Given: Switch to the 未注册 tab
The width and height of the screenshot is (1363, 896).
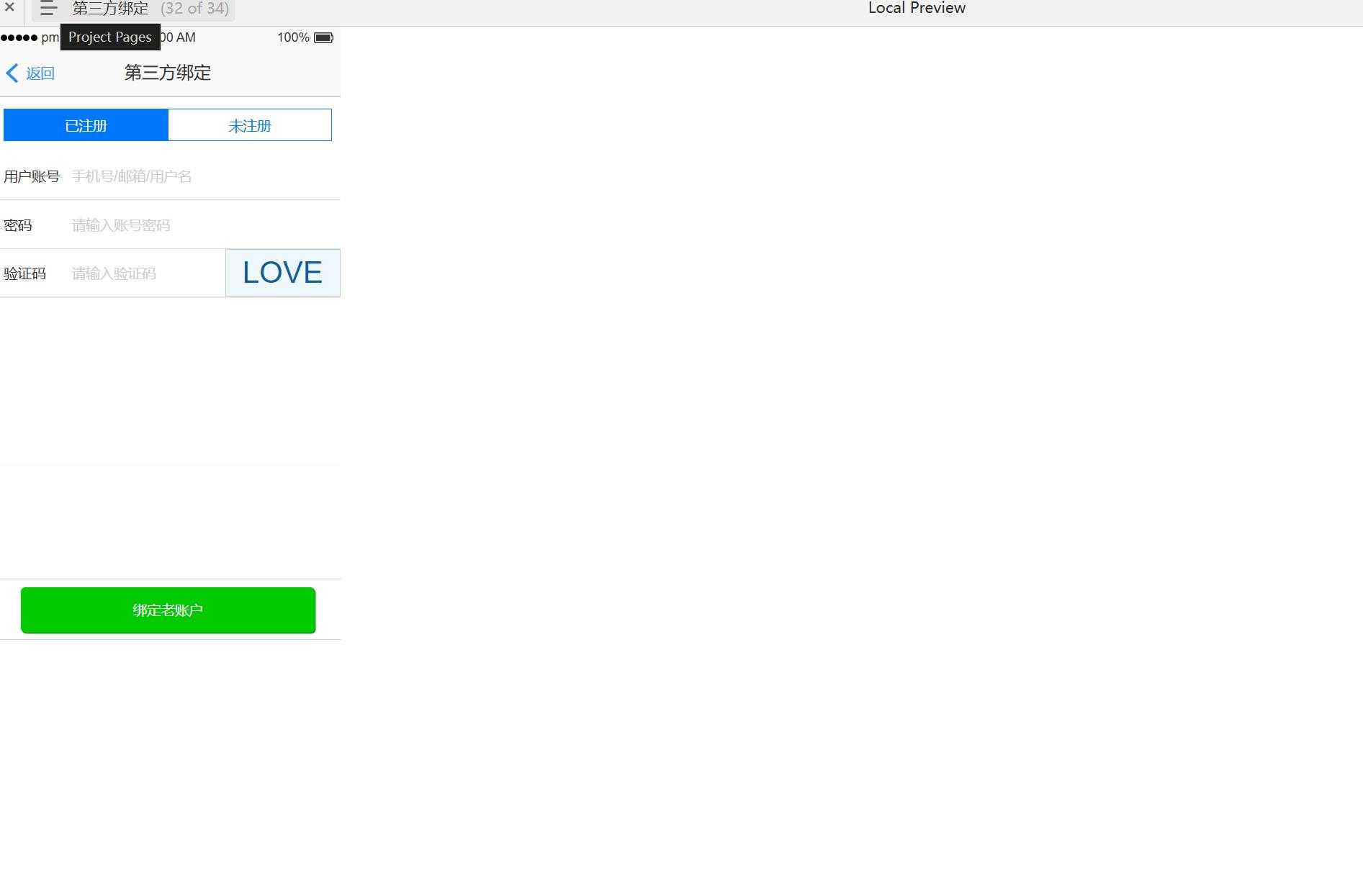Looking at the screenshot, I should click(x=250, y=125).
